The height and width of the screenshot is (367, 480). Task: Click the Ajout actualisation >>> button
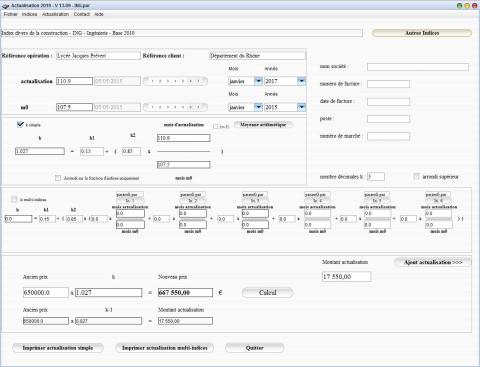[x=433, y=262]
